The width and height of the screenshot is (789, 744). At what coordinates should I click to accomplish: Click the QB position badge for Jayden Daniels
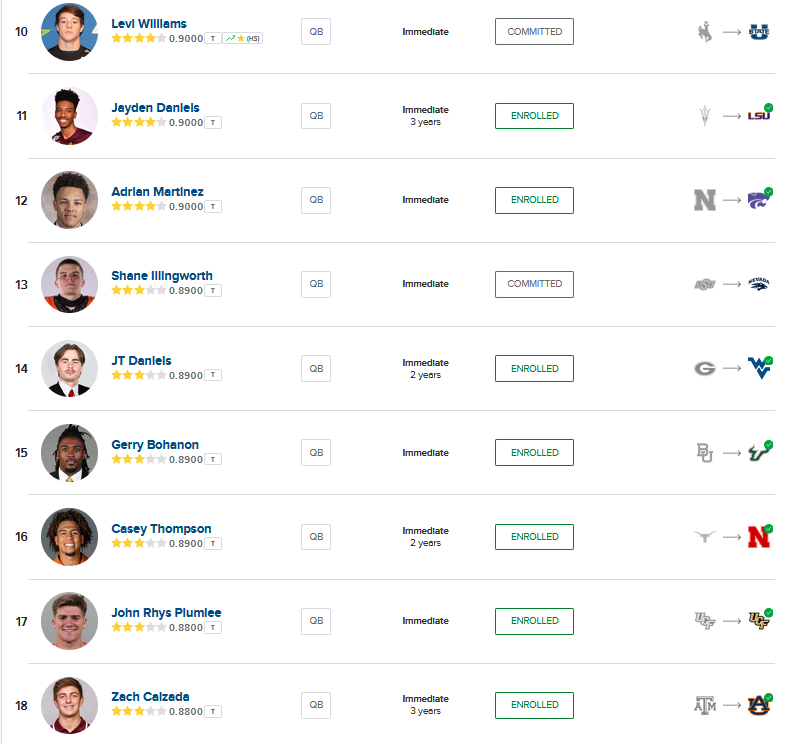[x=316, y=116]
